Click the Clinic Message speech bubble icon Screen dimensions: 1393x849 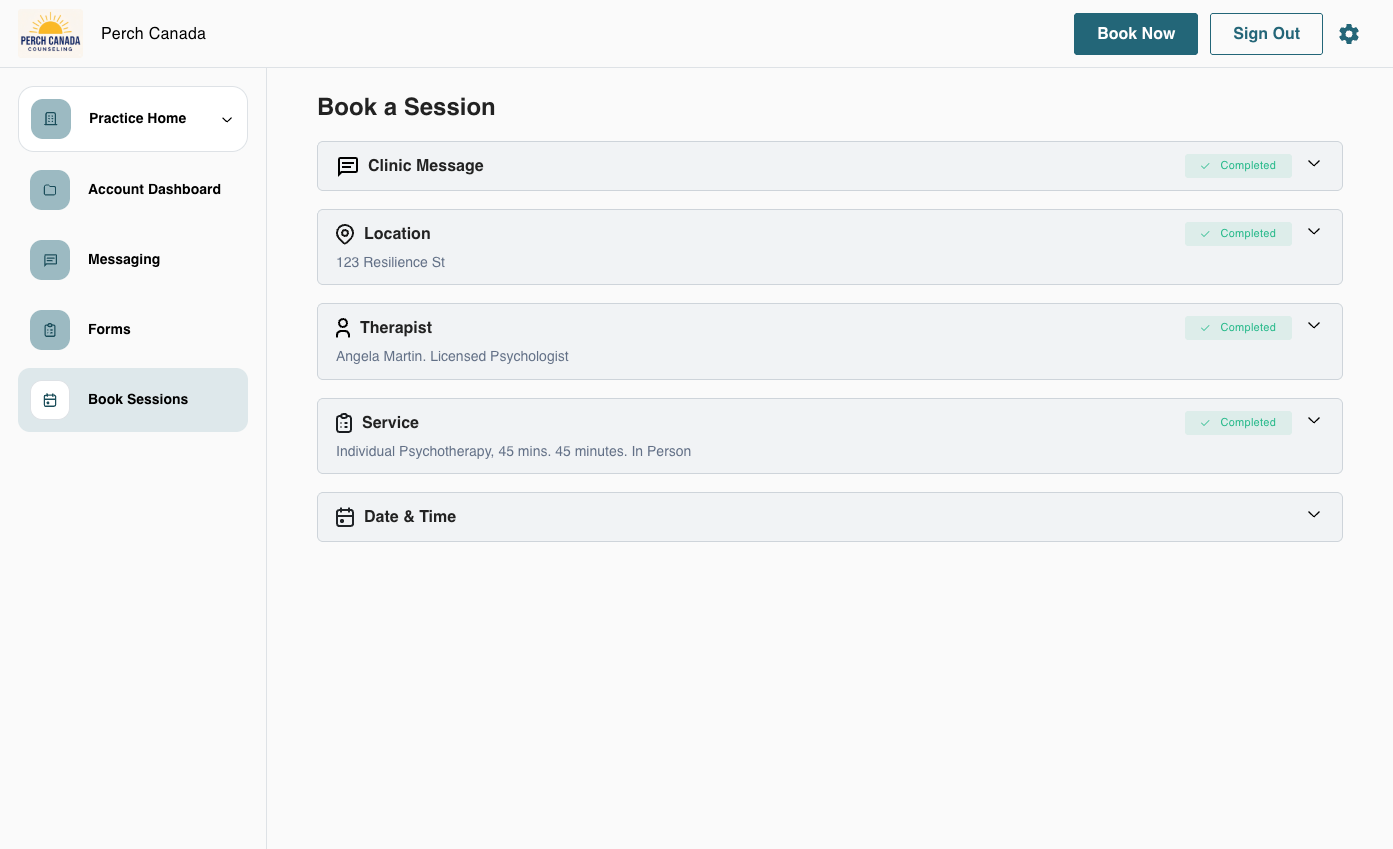347,166
